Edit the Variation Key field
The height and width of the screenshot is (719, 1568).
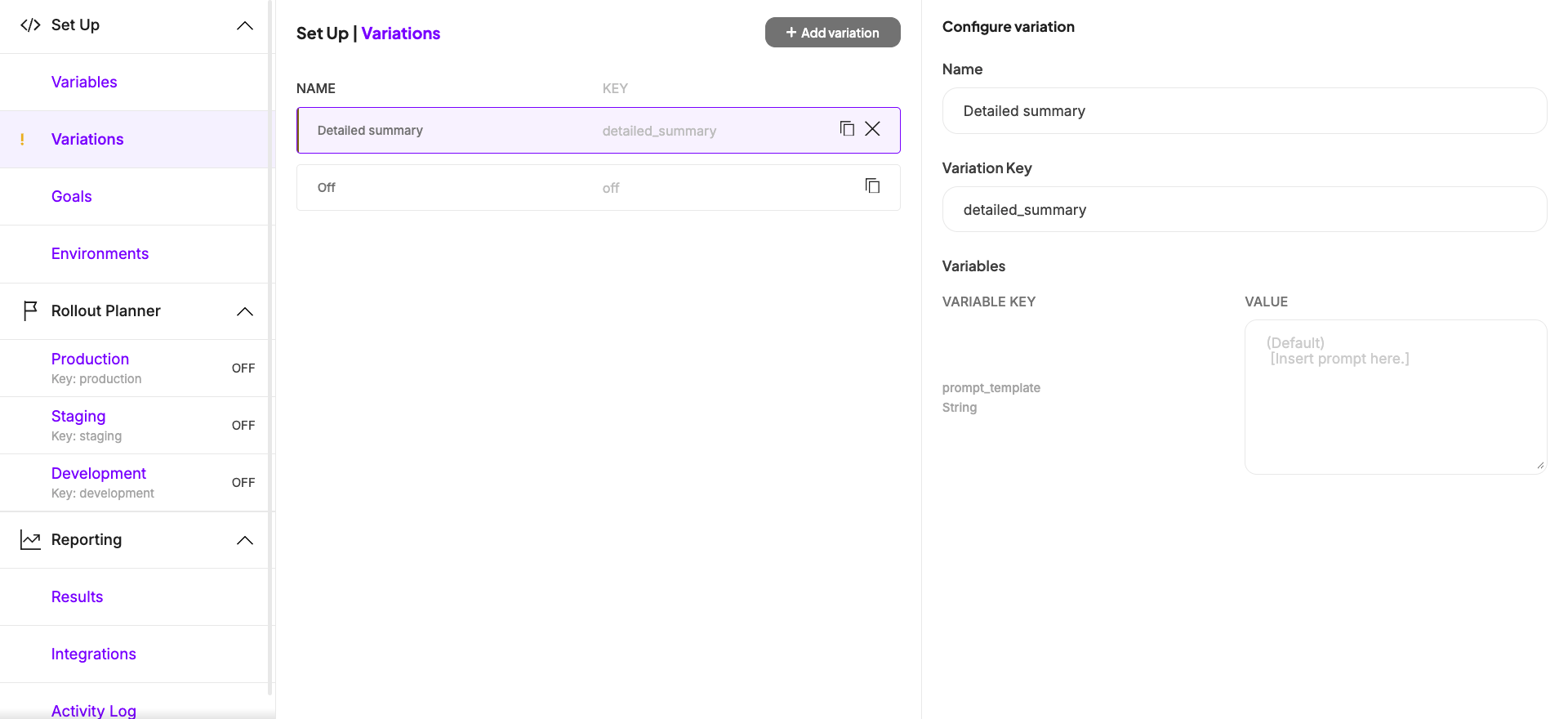pyautogui.click(x=1245, y=209)
